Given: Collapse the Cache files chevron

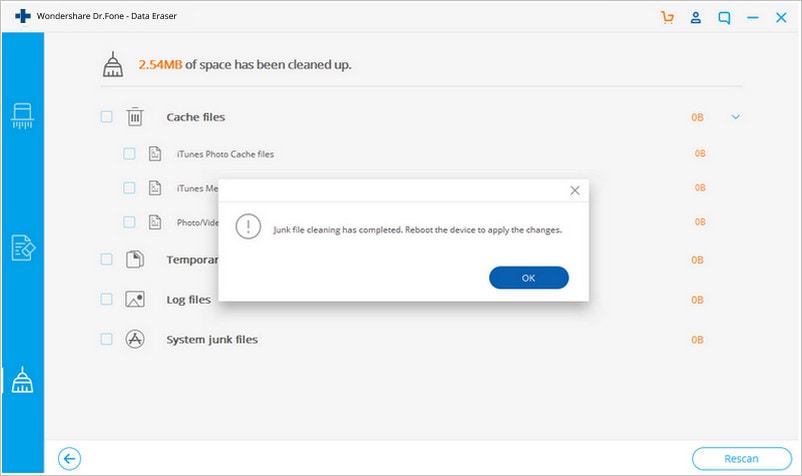Looking at the screenshot, I should pos(736,117).
